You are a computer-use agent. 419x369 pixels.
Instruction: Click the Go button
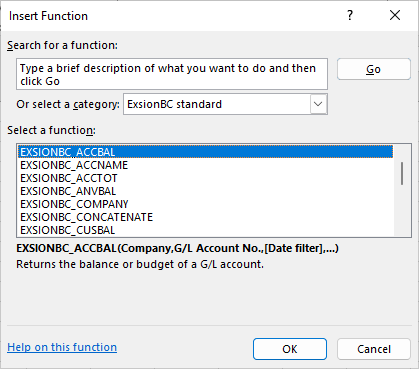tap(373, 69)
